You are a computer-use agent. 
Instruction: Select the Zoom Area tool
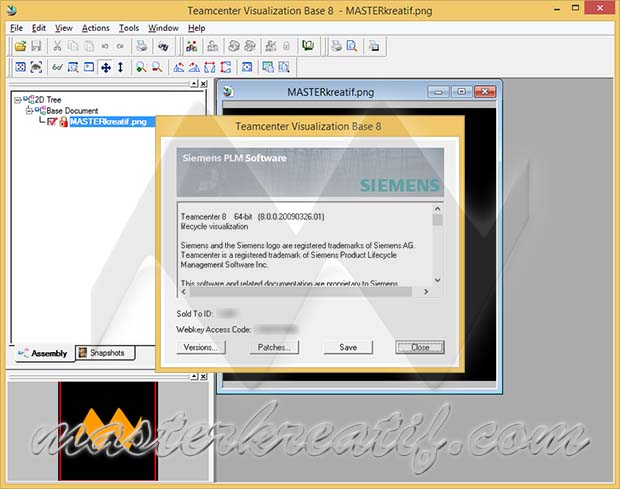(x=73, y=68)
